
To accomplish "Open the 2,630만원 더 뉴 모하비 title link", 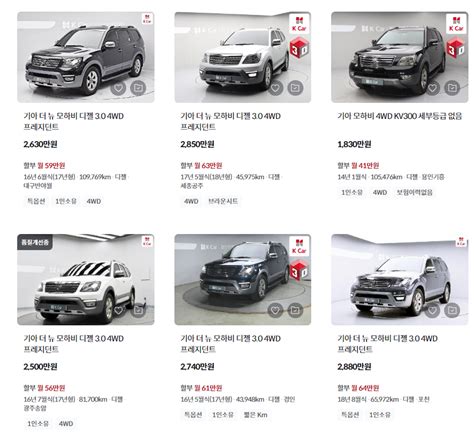I will (x=74, y=121).
